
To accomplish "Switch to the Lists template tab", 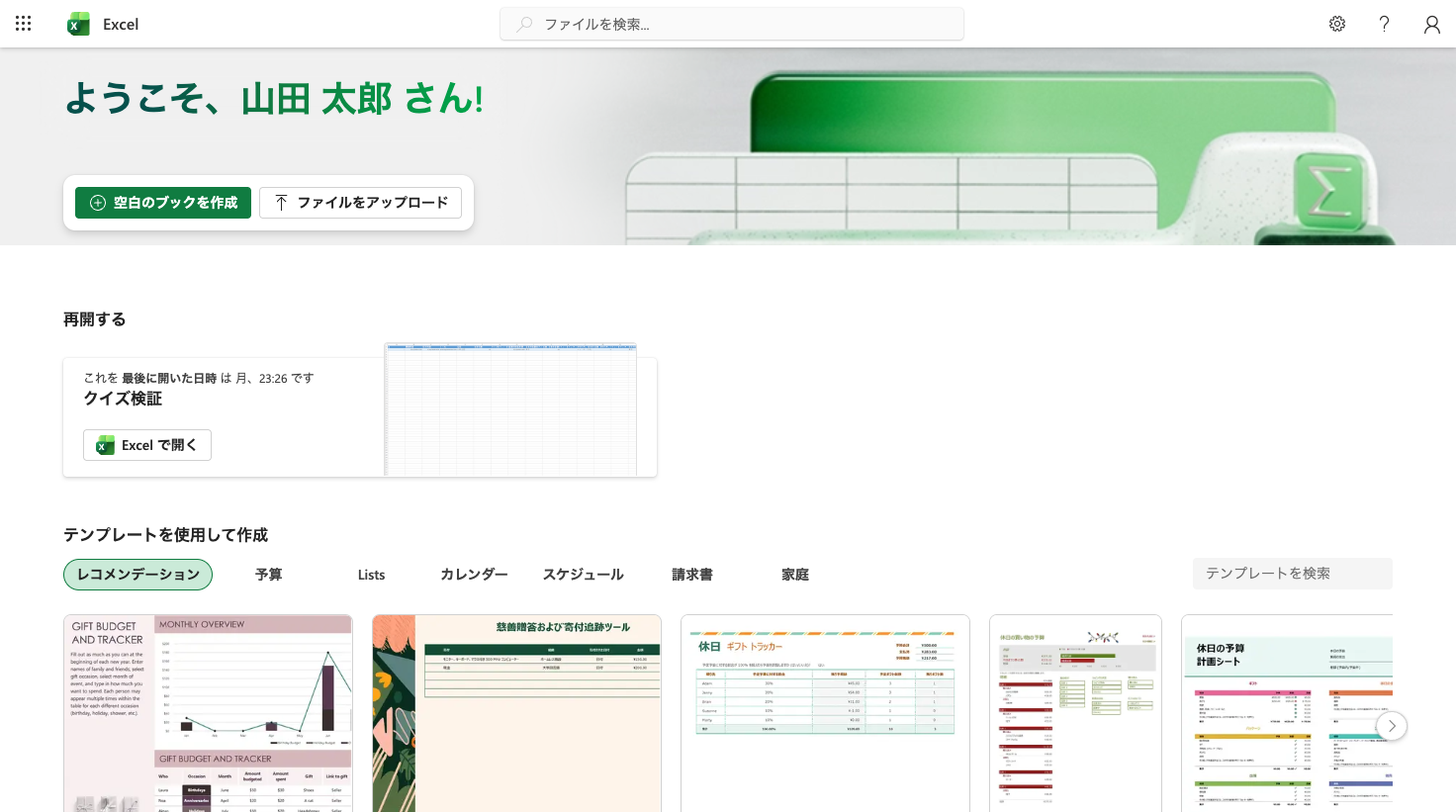I will pos(371,575).
